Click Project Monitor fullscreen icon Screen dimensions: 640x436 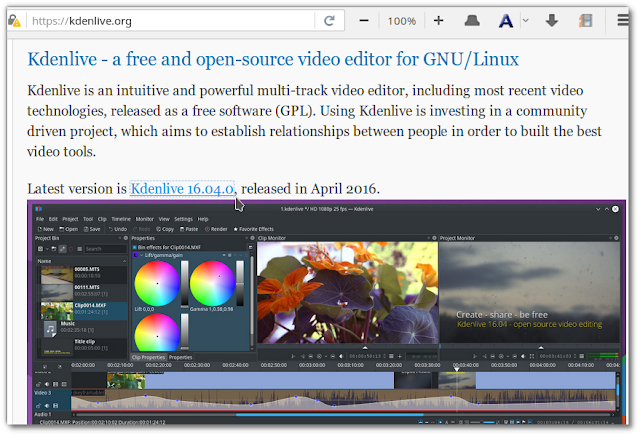pos(531,356)
